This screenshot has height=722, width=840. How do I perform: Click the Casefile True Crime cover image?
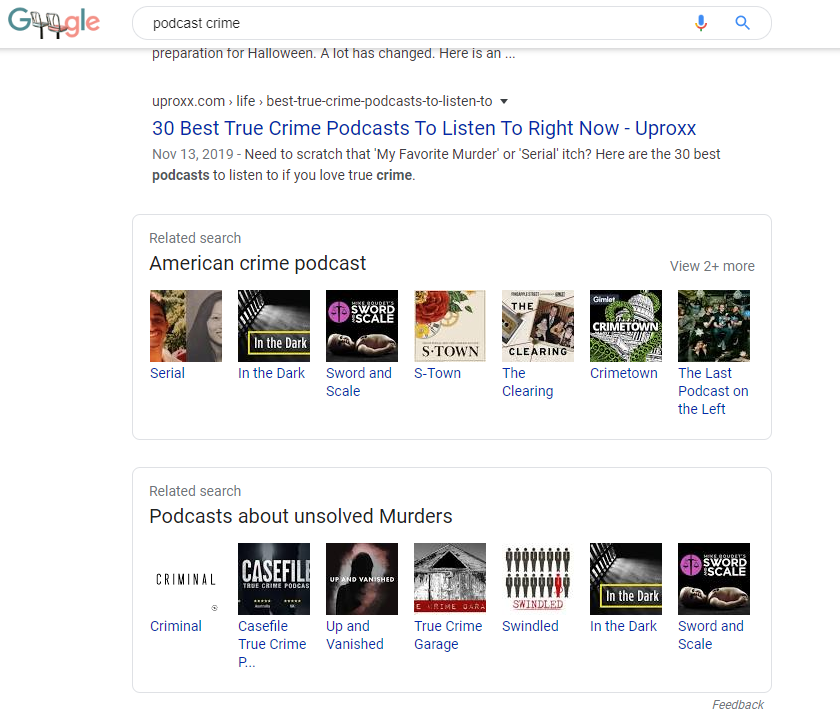point(273,579)
